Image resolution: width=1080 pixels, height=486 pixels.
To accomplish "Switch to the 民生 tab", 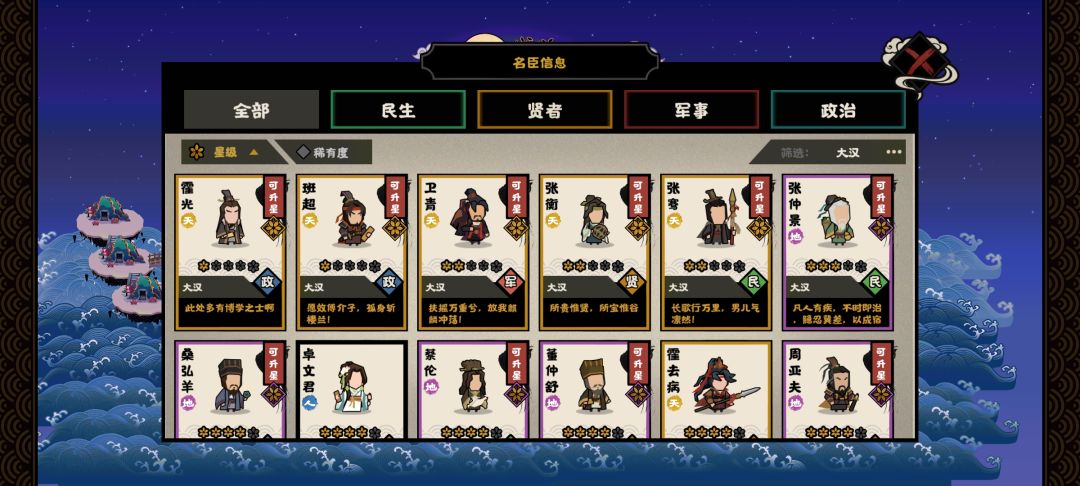I will (398, 109).
